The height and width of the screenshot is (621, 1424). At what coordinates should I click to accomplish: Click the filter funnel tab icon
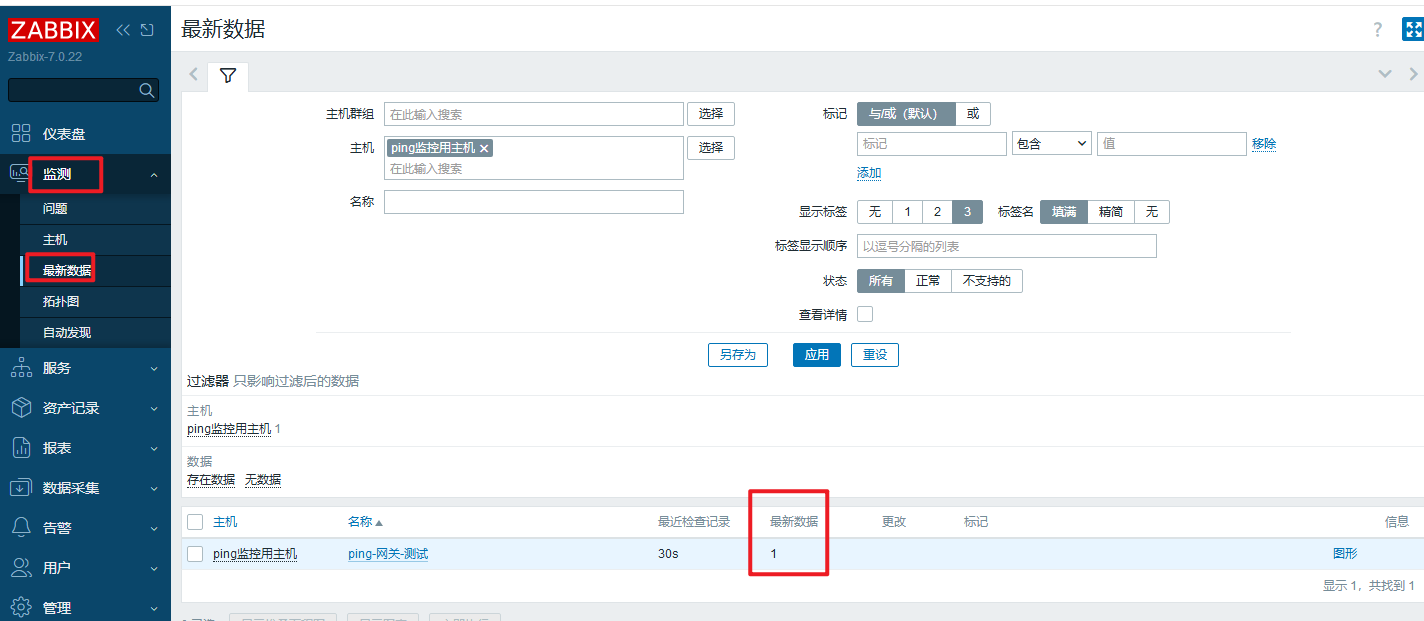tap(228, 76)
